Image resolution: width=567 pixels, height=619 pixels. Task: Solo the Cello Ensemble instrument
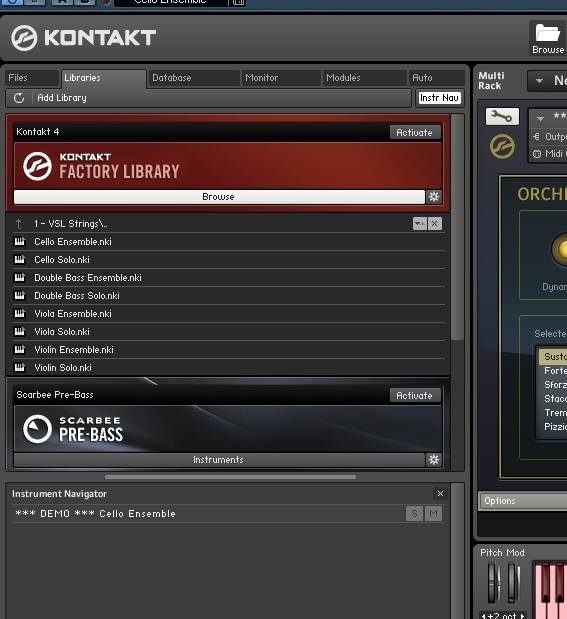(x=414, y=514)
